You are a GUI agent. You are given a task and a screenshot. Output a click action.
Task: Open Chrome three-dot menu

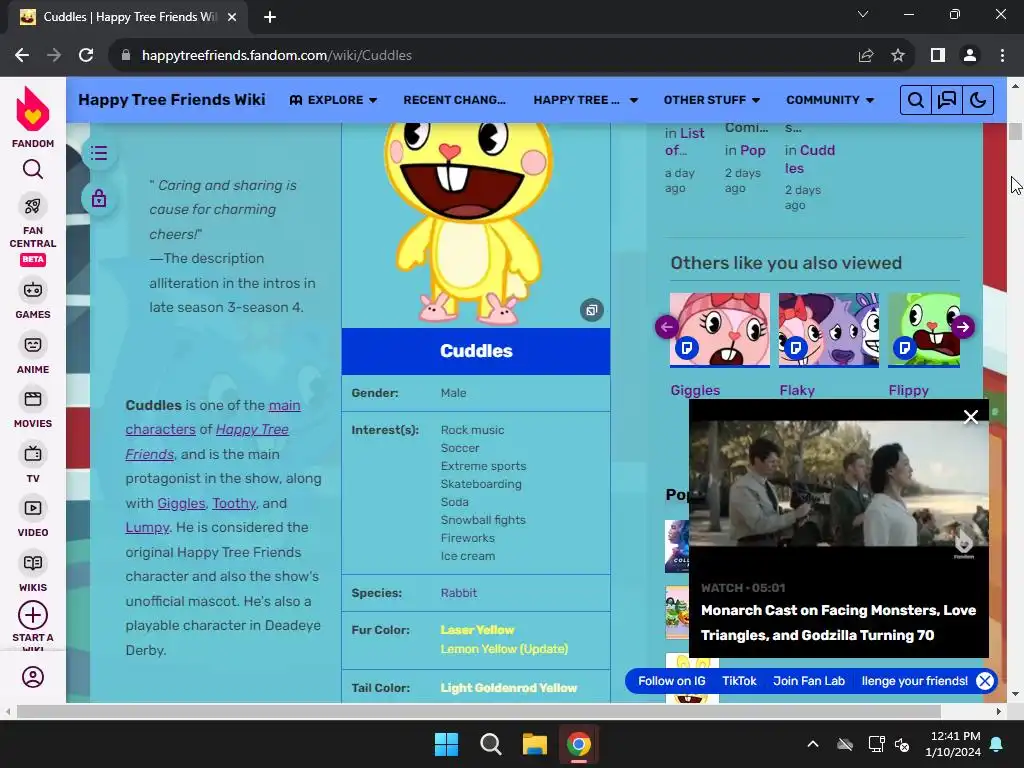click(1002, 56)
